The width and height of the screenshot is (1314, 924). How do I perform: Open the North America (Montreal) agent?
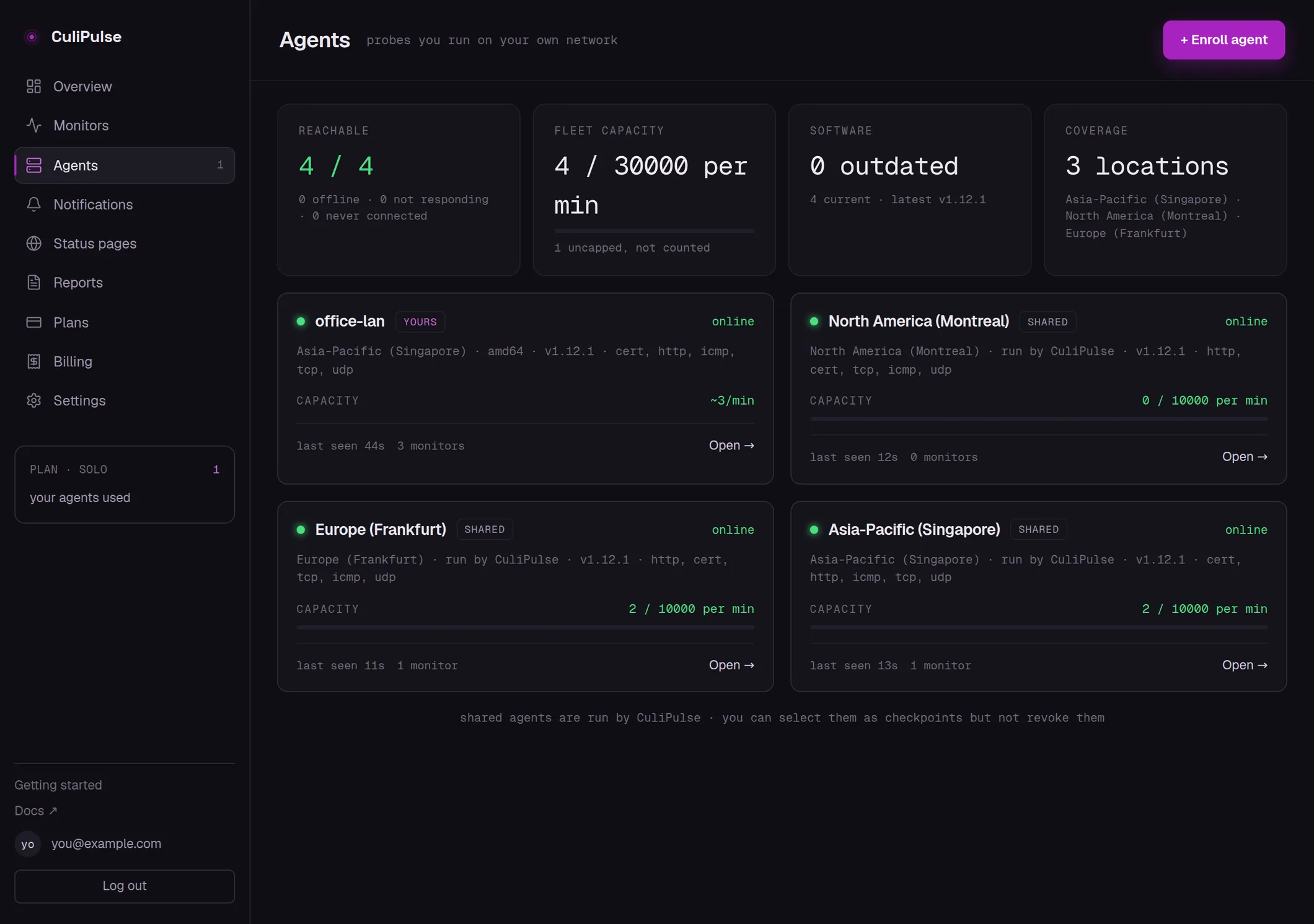(1245, 456)
